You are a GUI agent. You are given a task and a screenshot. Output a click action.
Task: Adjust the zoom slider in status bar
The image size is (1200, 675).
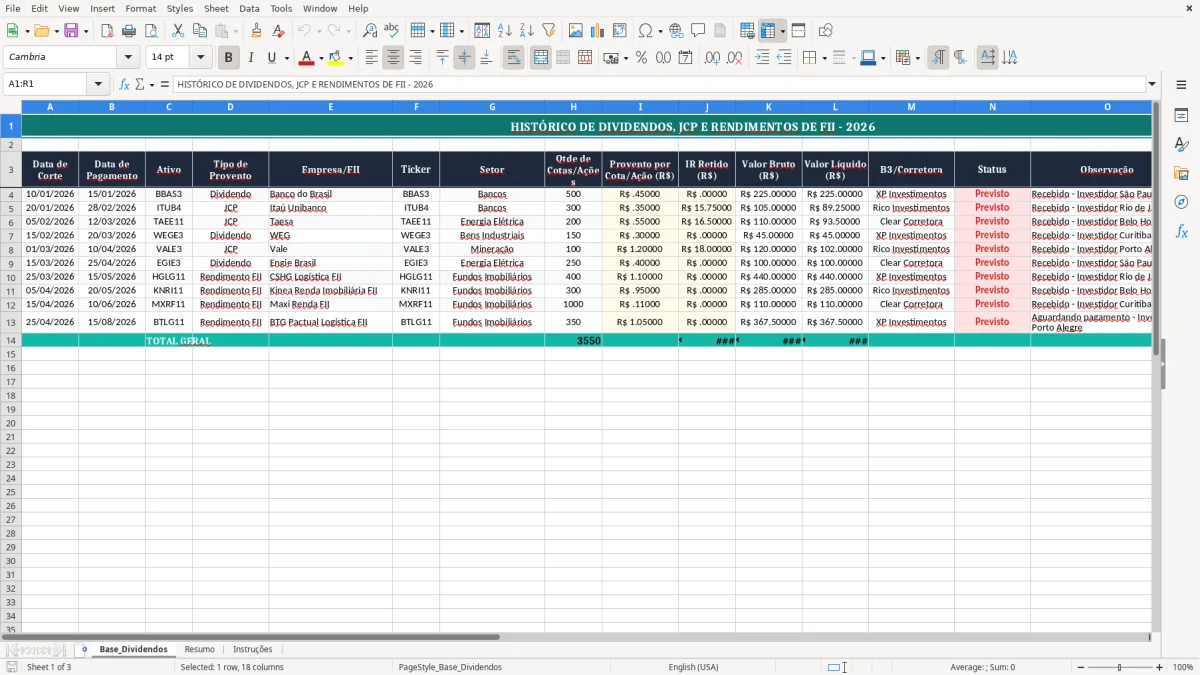pyautogui.click(x=1120, y=667)
